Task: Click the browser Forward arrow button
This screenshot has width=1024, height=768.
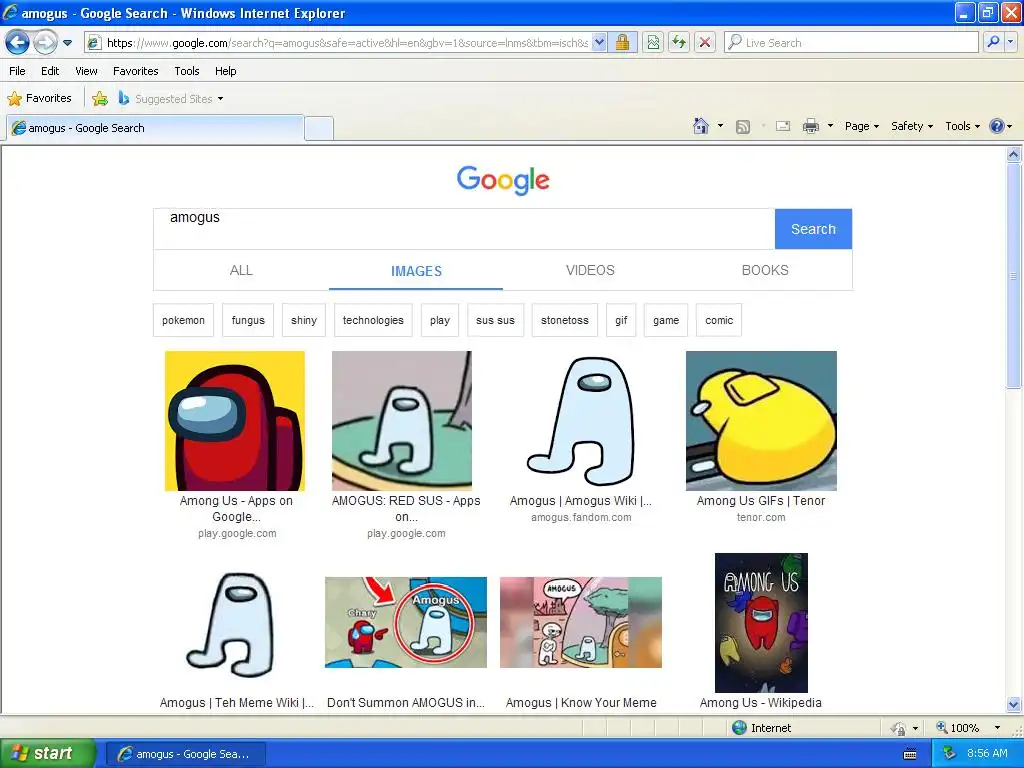Action: point(45,43)
